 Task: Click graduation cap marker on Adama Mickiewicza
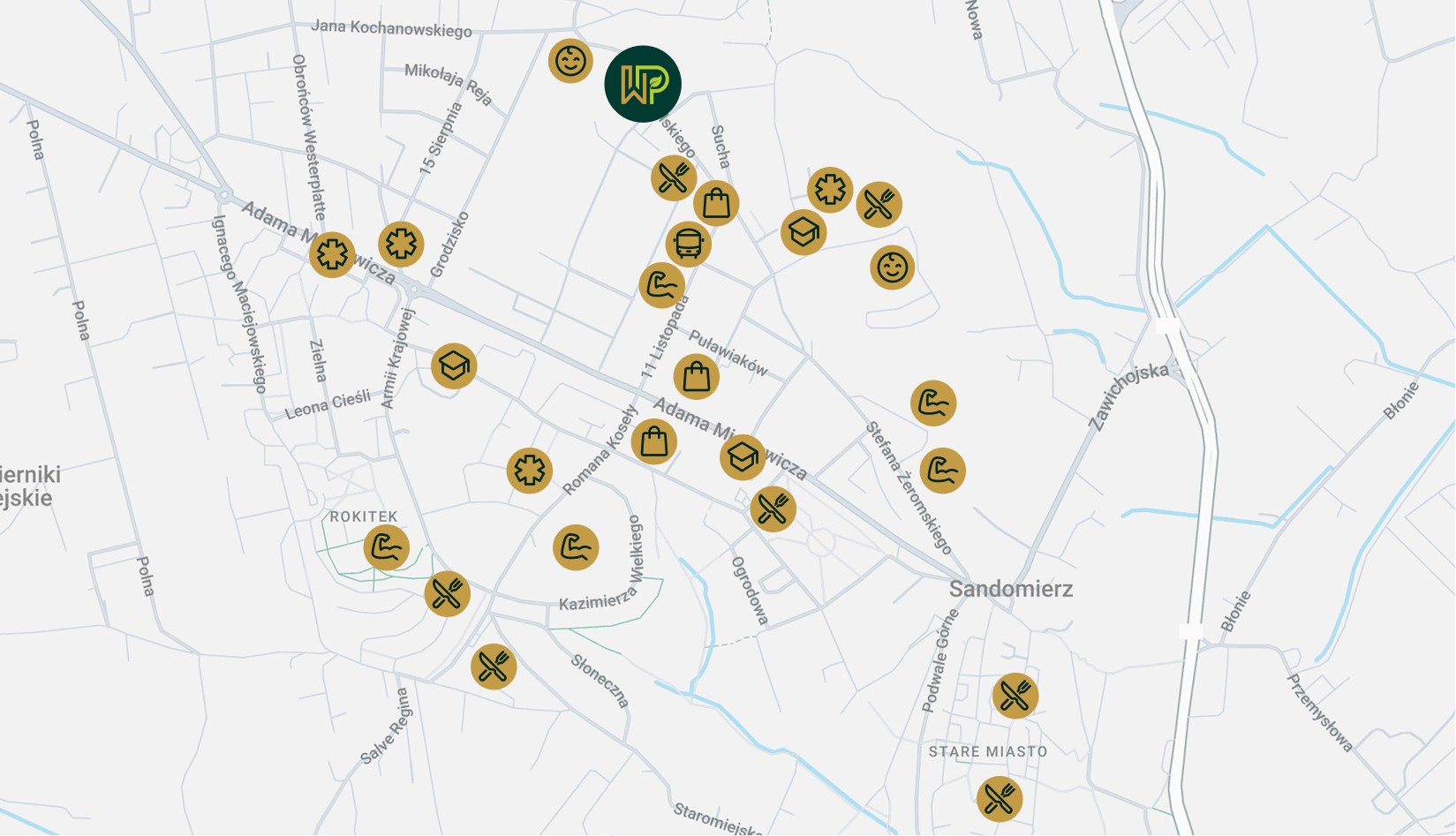click(x=743, y=457)
